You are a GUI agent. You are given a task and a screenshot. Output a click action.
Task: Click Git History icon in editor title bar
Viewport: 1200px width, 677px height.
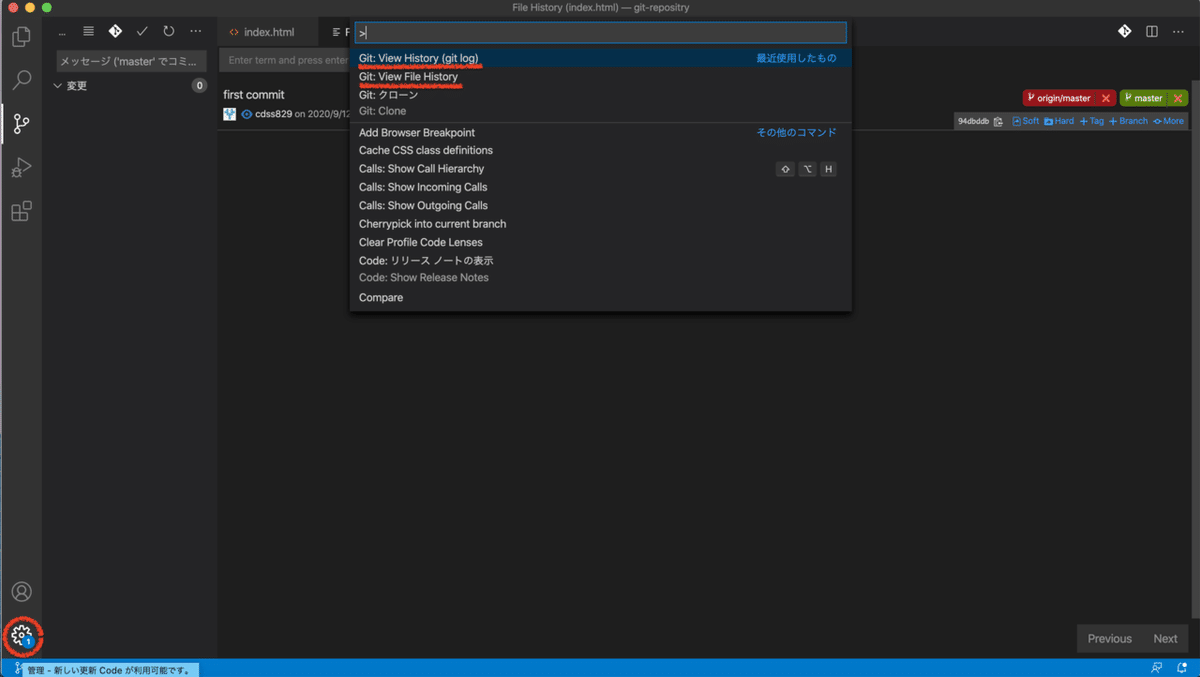tap(1125, 31)
